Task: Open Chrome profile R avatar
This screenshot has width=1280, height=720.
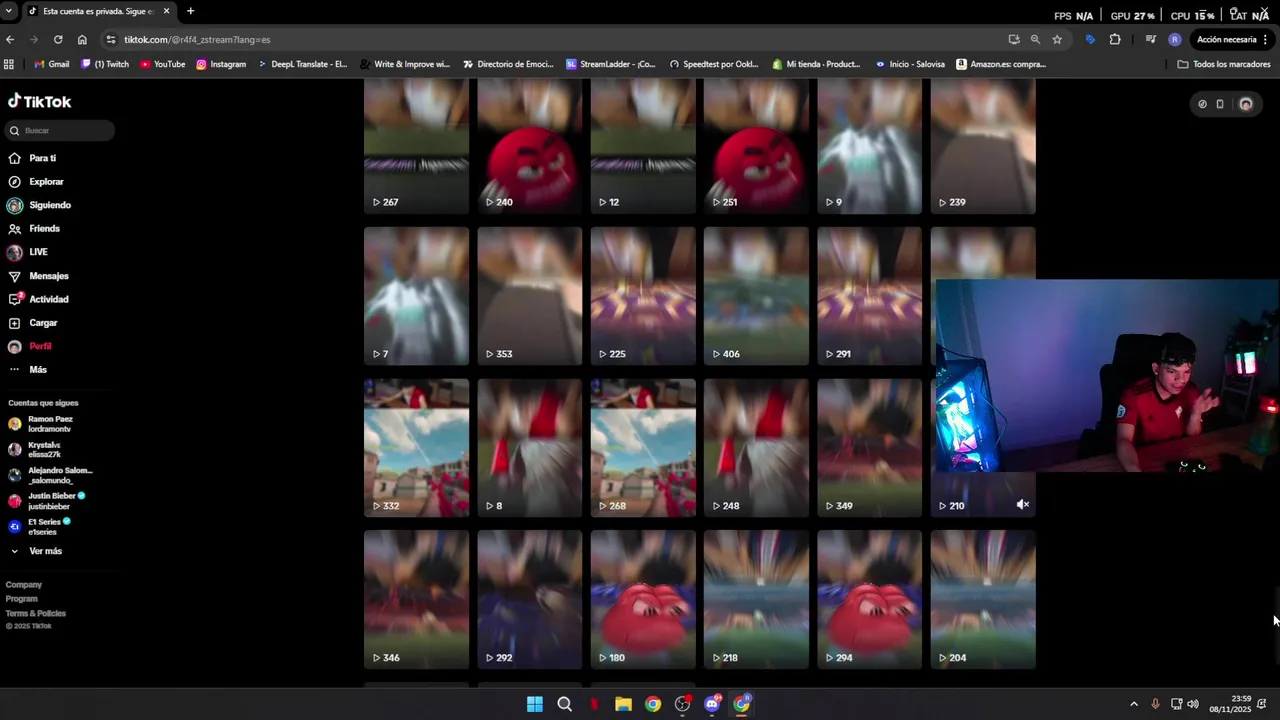Action: tap(1174, 39)
